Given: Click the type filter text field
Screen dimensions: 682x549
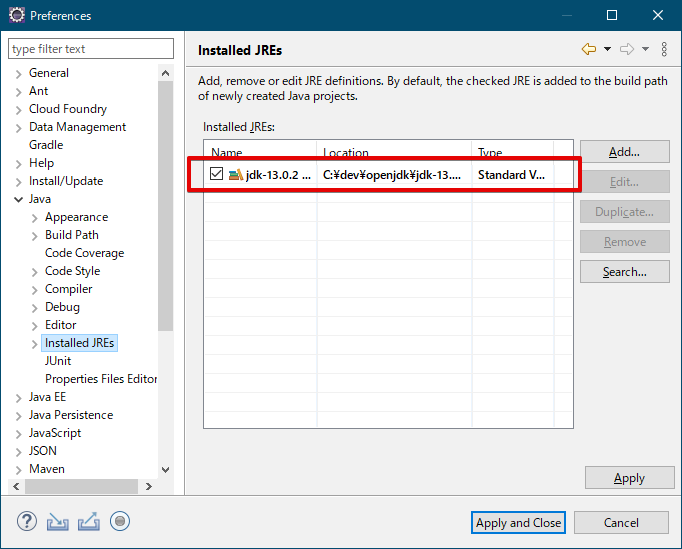Looking at the screenshot, I should pos(91,49).
